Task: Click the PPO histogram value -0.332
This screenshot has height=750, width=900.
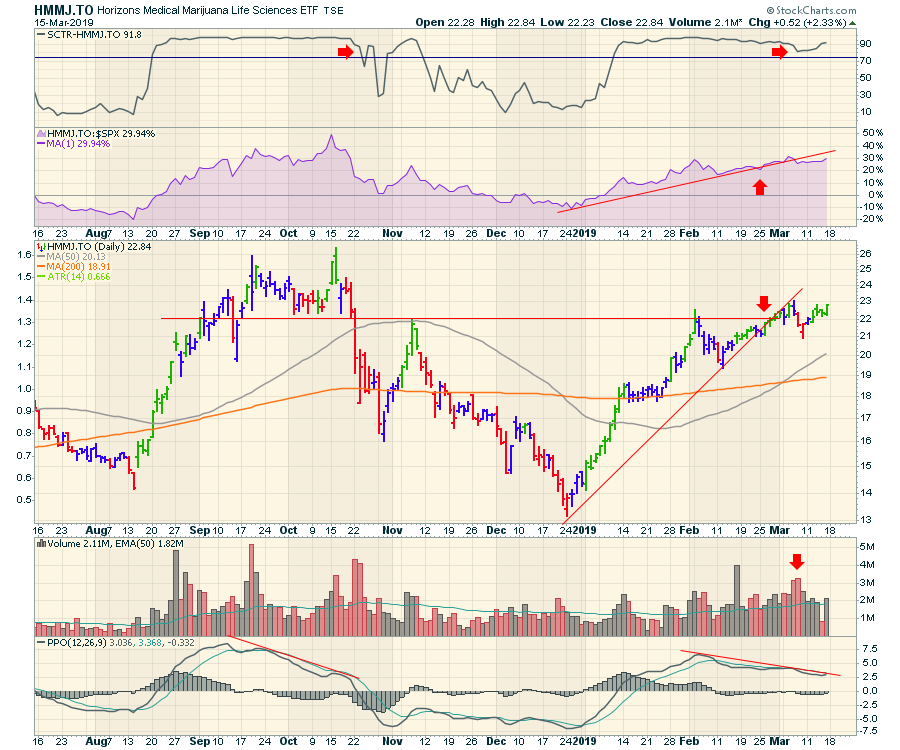Action: pos(180,643)
